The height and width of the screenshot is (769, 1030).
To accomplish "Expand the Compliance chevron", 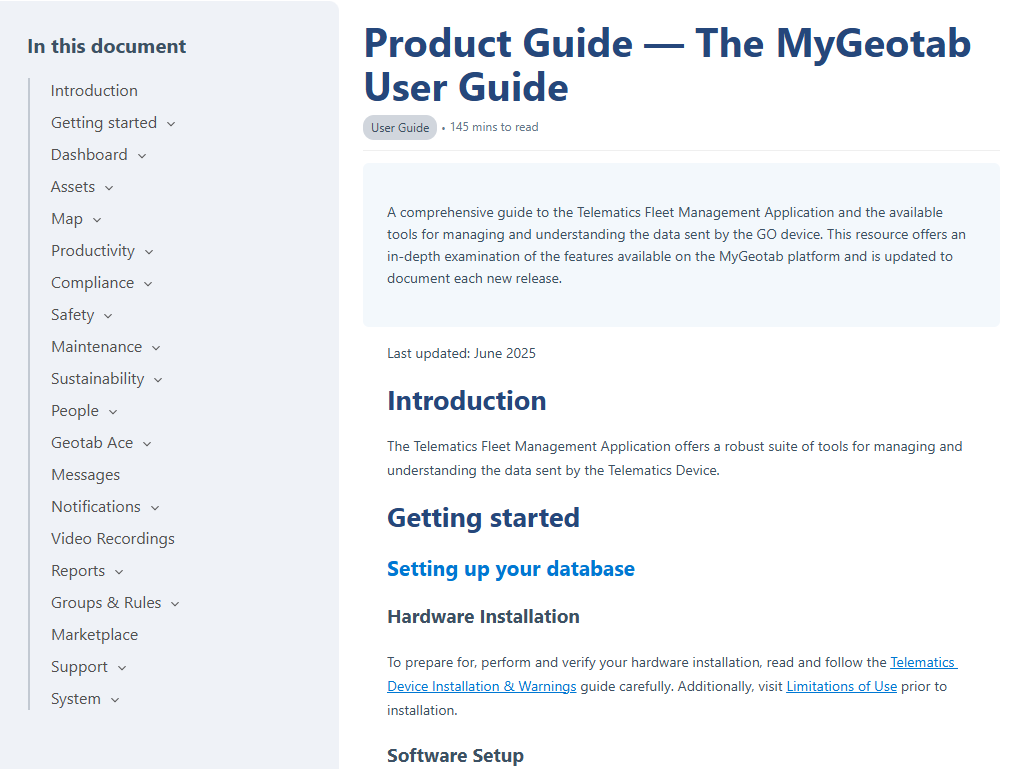I will 147,282.
